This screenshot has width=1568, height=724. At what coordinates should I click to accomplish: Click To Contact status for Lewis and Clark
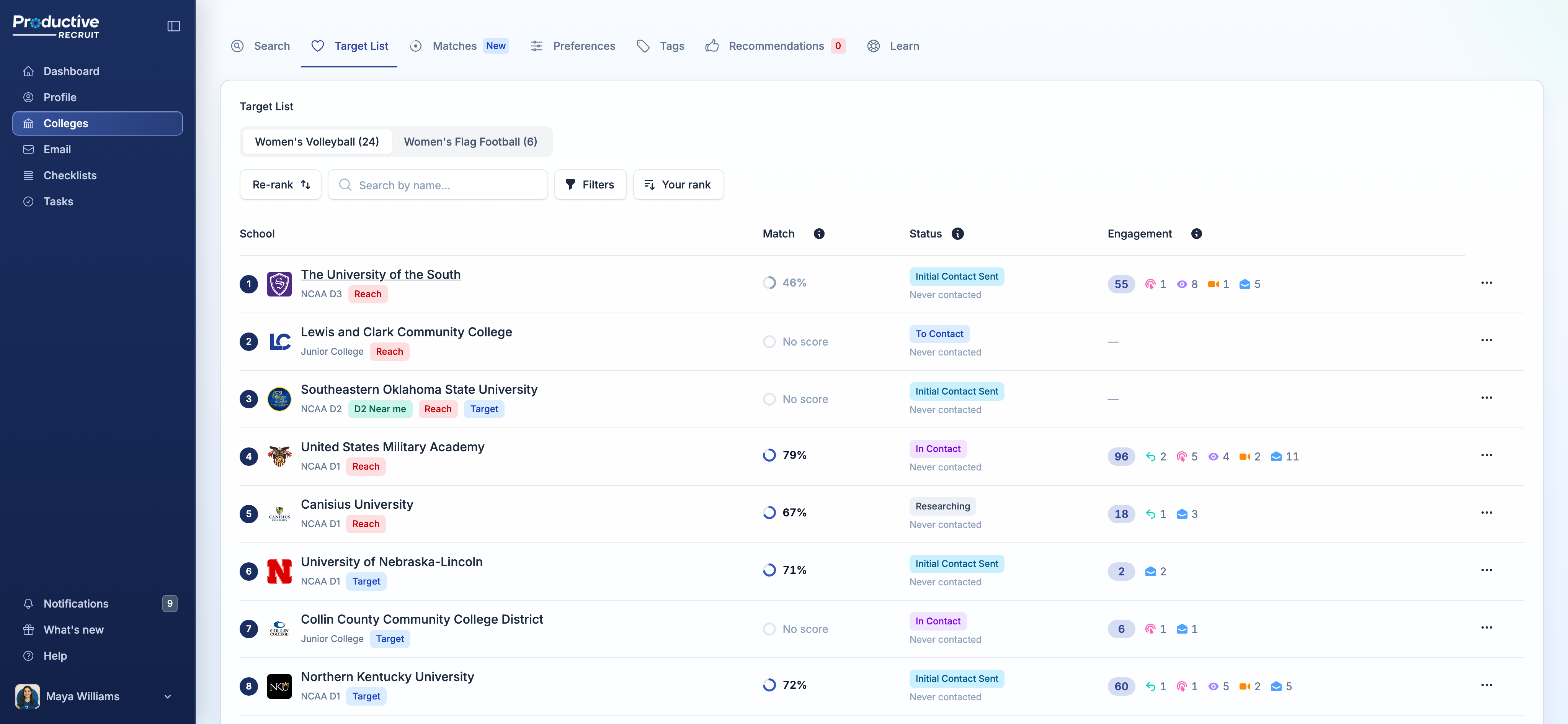[939, 334]
